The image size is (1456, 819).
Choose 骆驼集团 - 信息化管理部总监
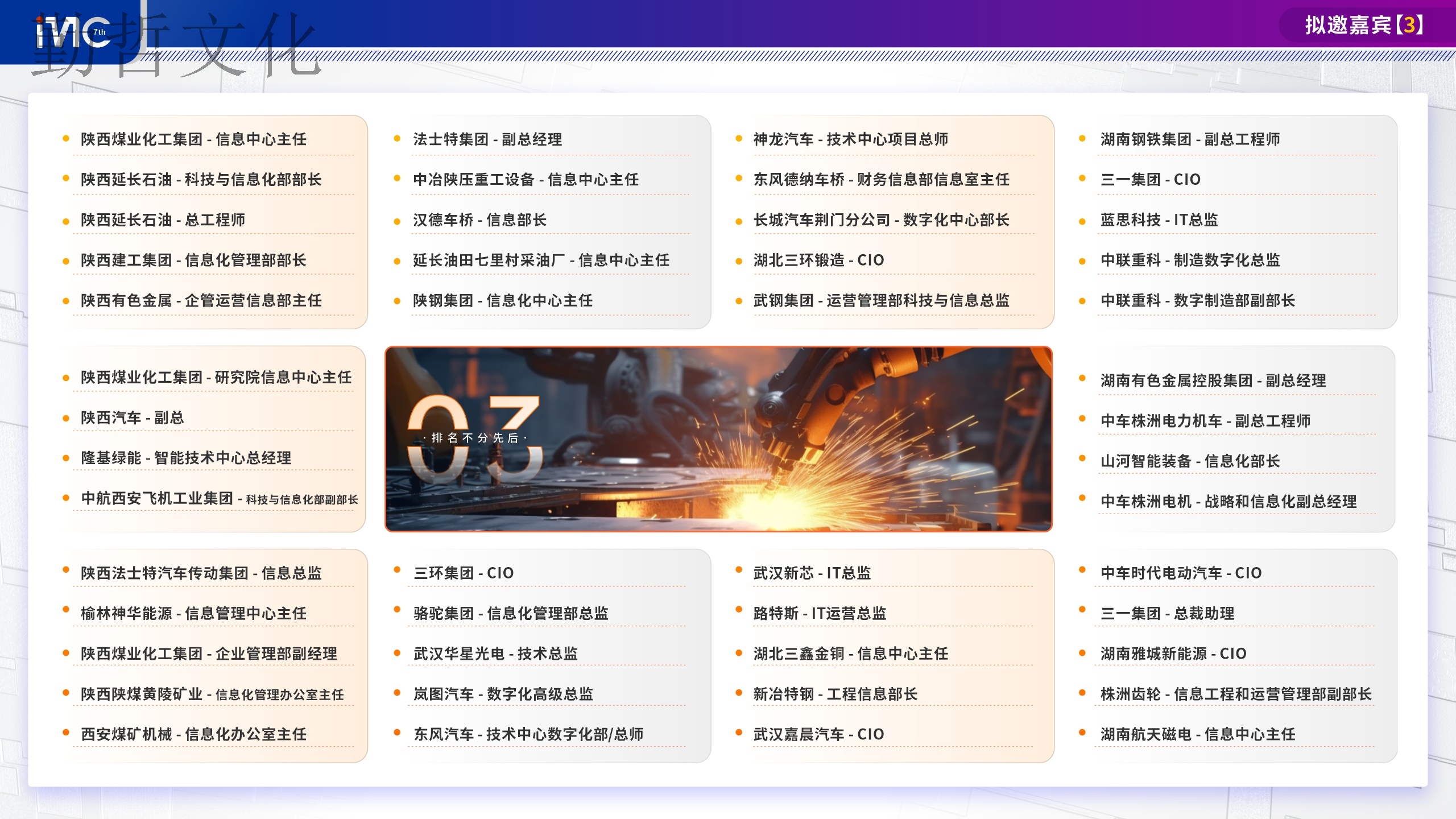tap(511, 614)
